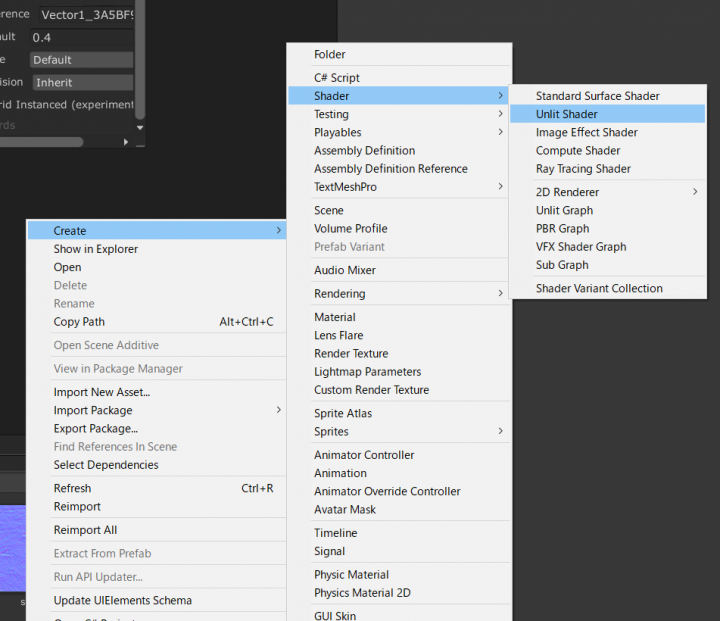Image resolution: width=720 pixels, height=621 pixels.
Task: Select Unlit Shader from Shader submenu
Action: [x=566, y=114]
